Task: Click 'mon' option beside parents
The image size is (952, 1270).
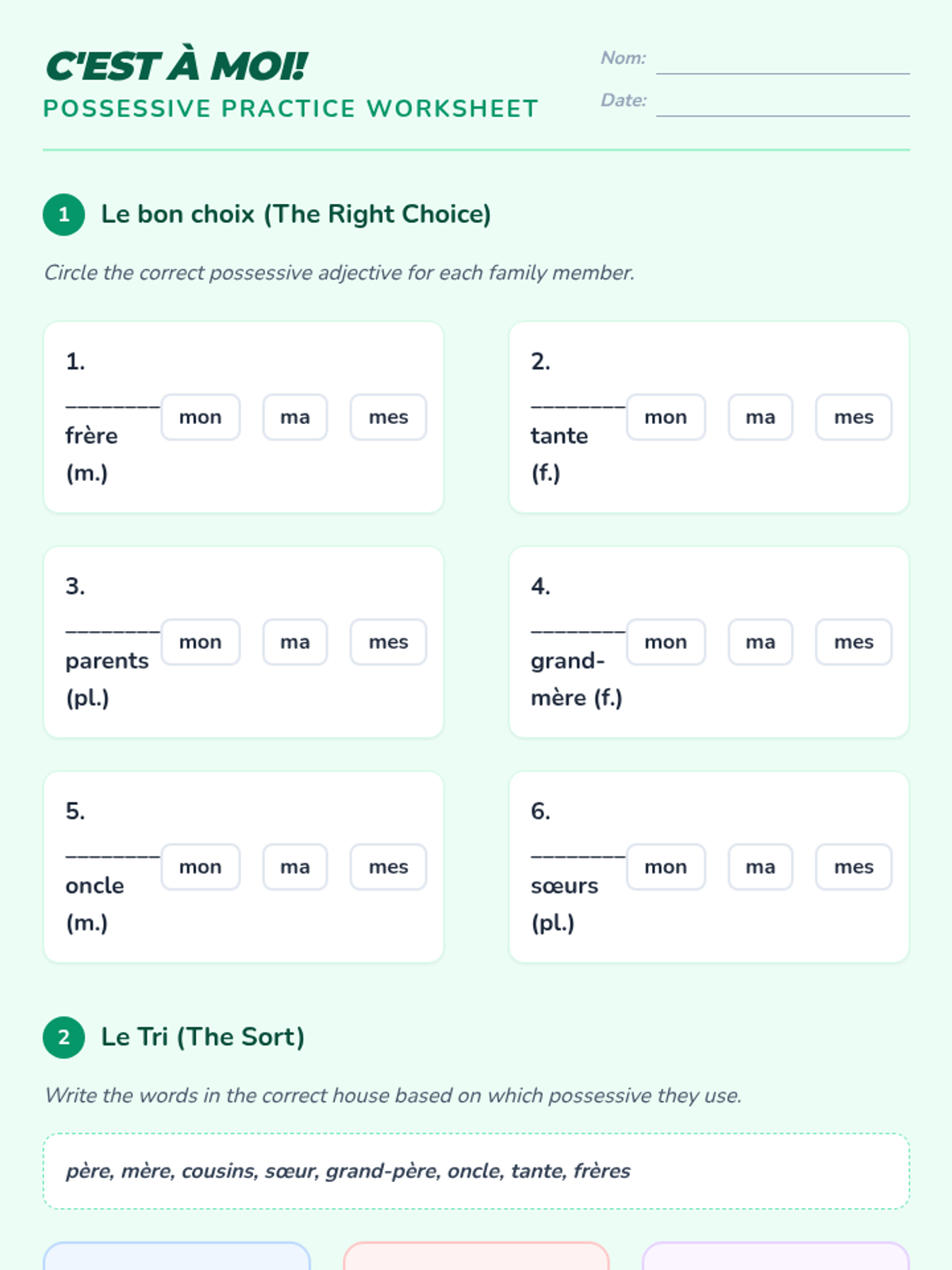Action: coord(200,642)
